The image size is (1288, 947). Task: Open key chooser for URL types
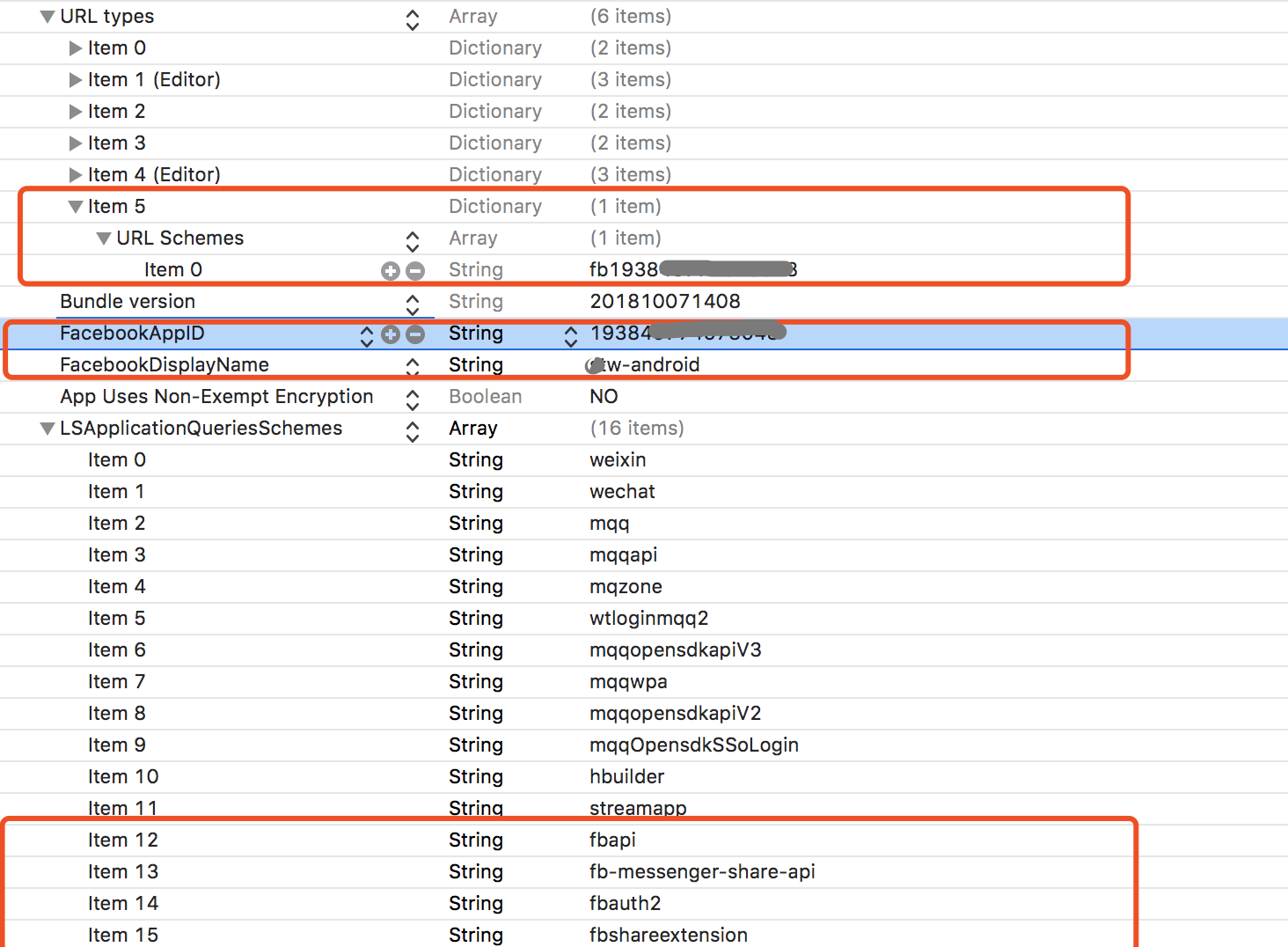click(x=413, y=19)
